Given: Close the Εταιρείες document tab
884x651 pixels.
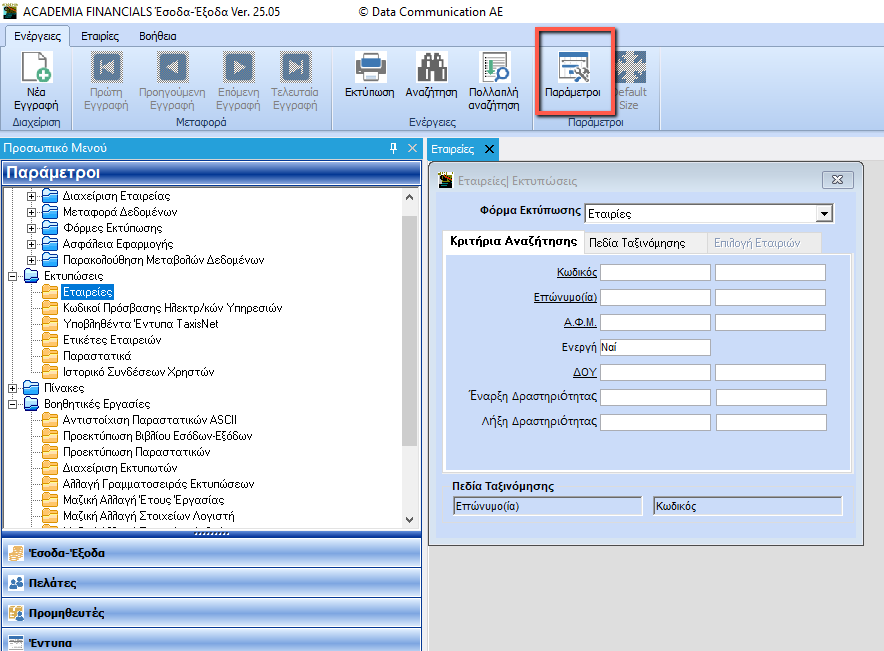Looking at the screenshot, I should click(x=489, y=149).
